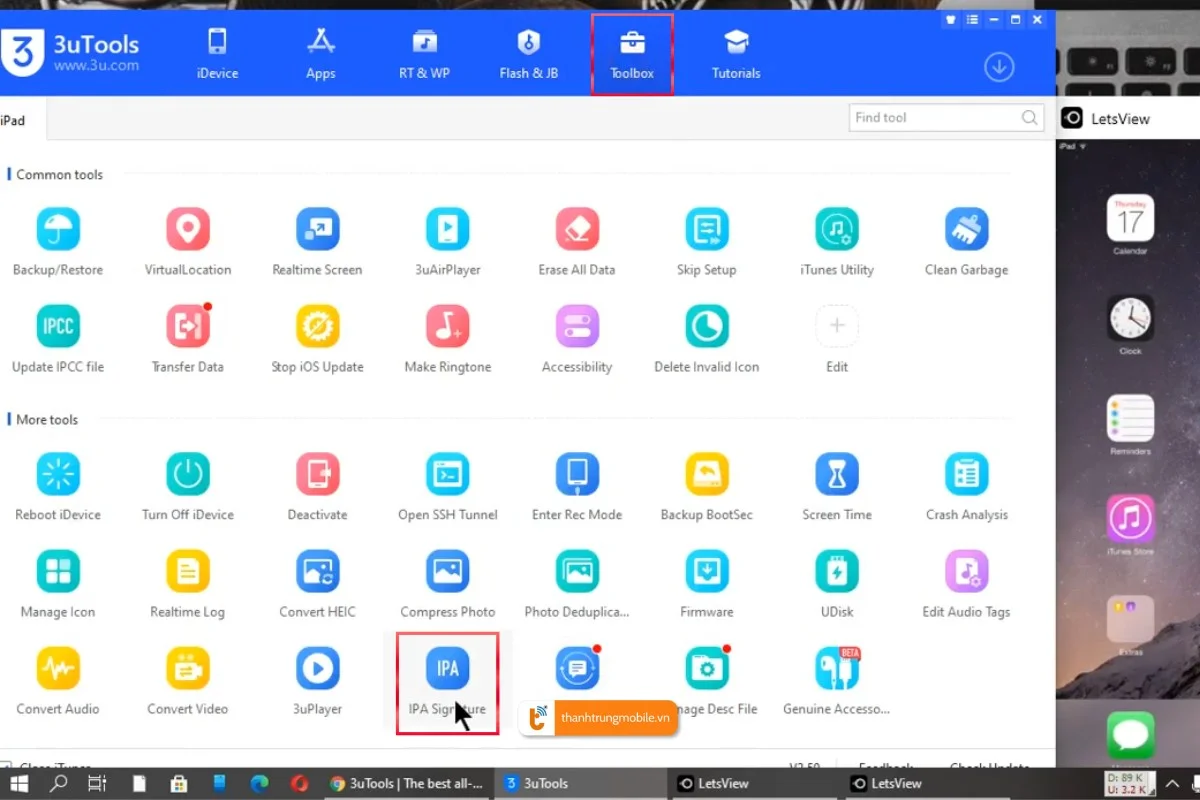Open Realtime Screen tool
Viewport: 1200px width, 800px height.
(x=317, y=229)
